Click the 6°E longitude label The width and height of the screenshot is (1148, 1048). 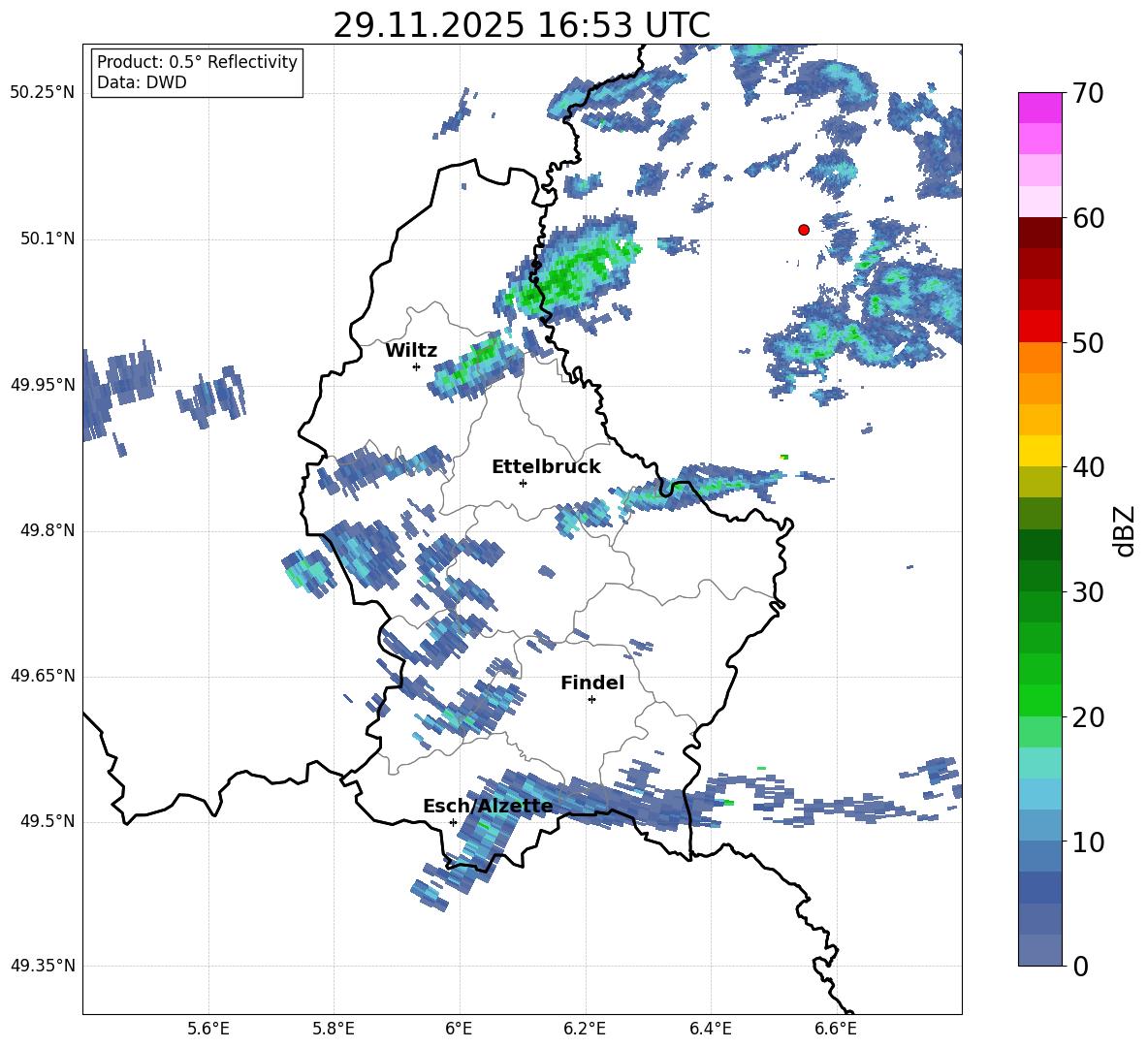click(x=459, y=1029)
